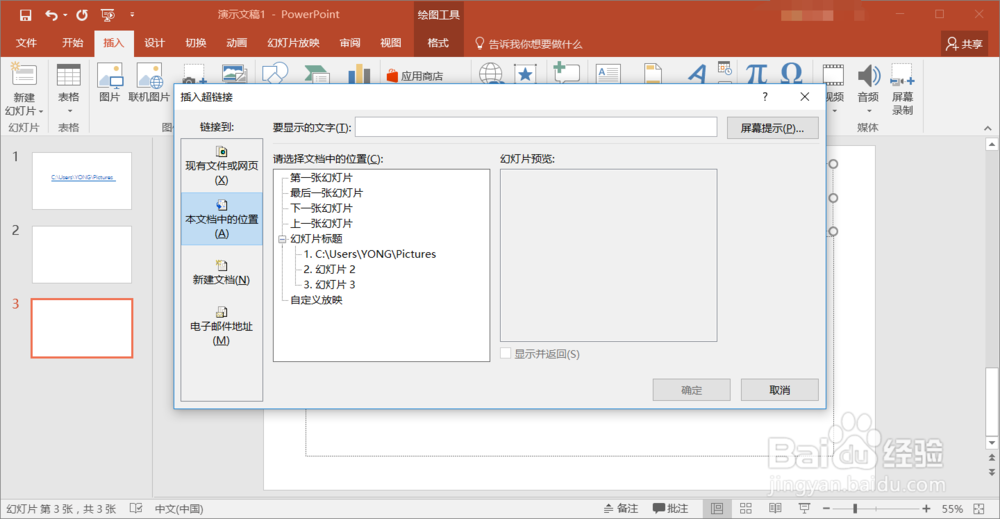Click the equation pi icon
1000x519 pixels.
click(756, 73)
